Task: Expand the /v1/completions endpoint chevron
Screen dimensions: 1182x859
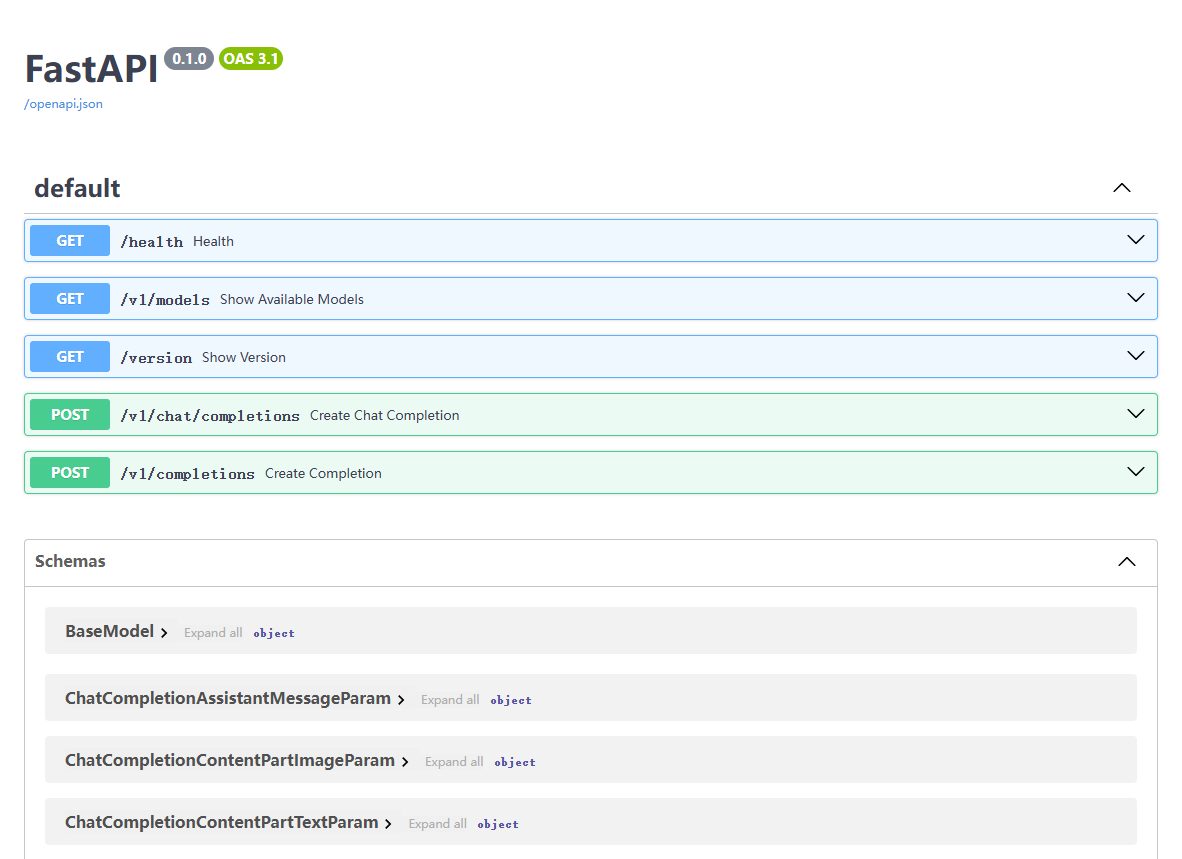Action: pyautogui.click(x=1135, y=472)
